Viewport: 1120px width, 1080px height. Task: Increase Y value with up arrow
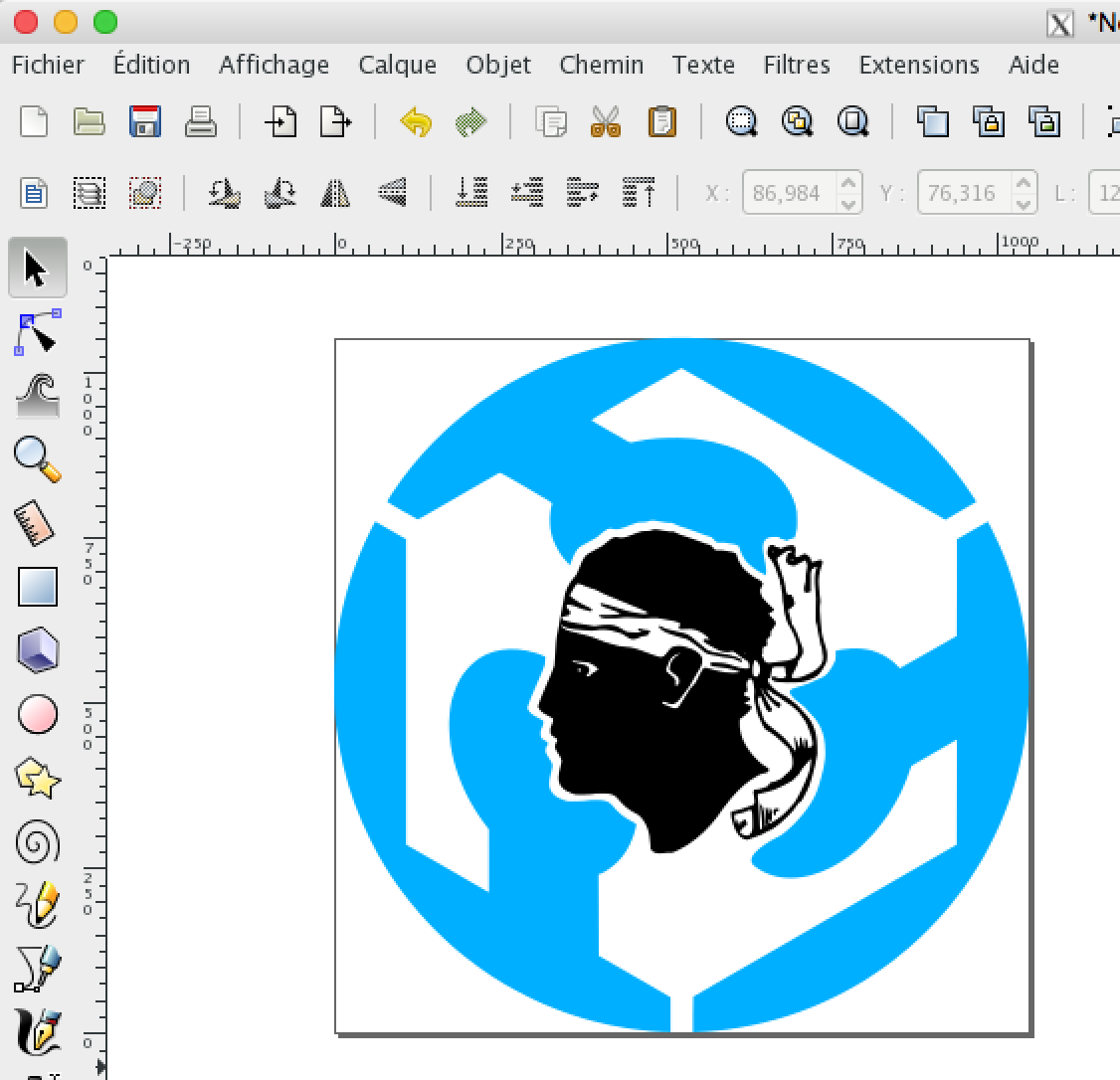1024,183
